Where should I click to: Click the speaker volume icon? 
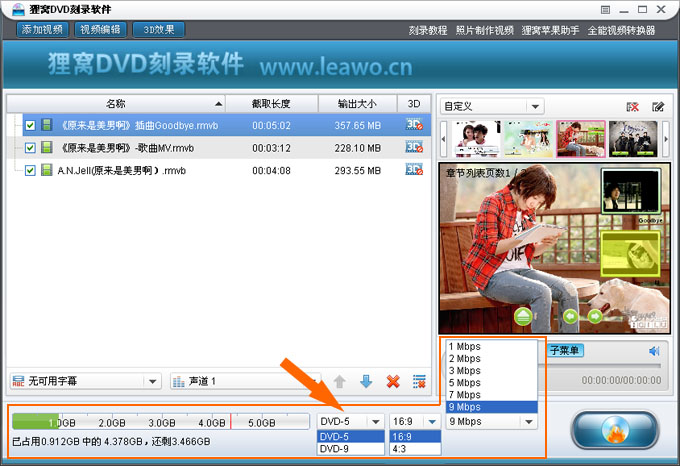tap(654, 351)
